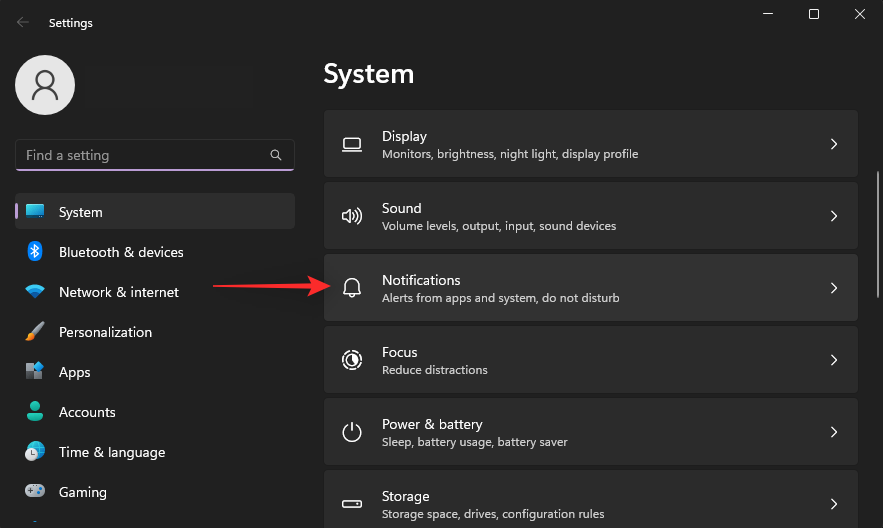Select System in the navigation list
Viewport: 883px width, 528px height.
(x=80, y=212)
